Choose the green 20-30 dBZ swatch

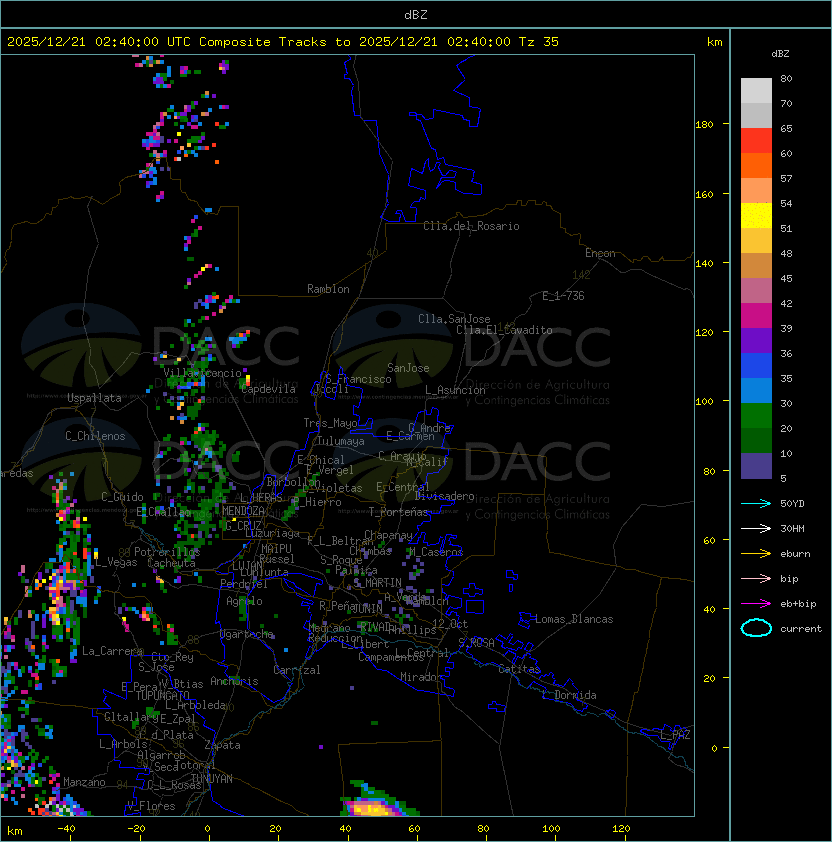tap(756, 416)
